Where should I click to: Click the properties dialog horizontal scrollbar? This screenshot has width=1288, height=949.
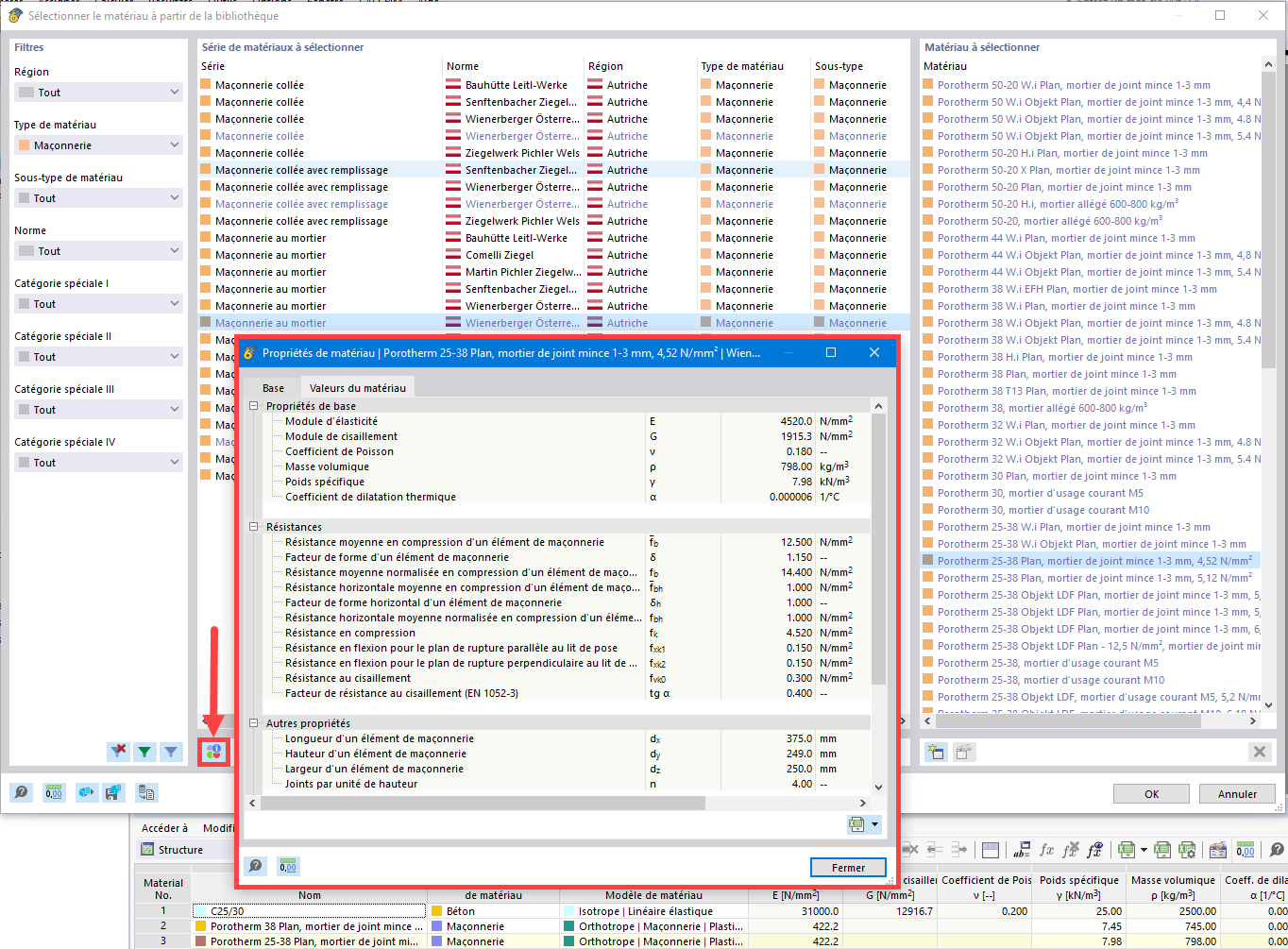tap(482, 803)
